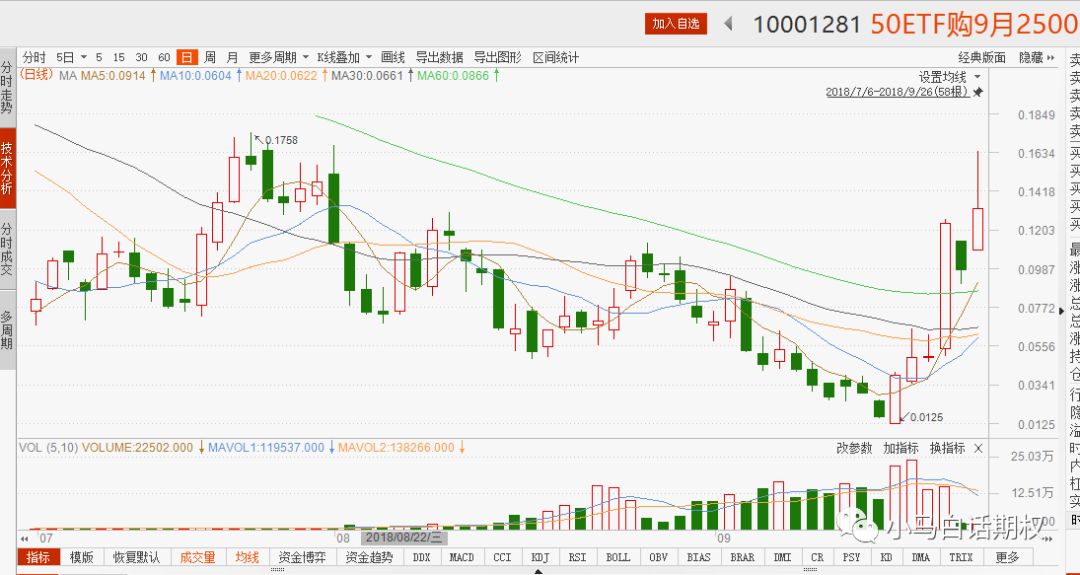The width and height of the screenshot is (1080, 575).
Task: Click the 加入自选 add-to-watchlist button
Action: pos(676,23)
